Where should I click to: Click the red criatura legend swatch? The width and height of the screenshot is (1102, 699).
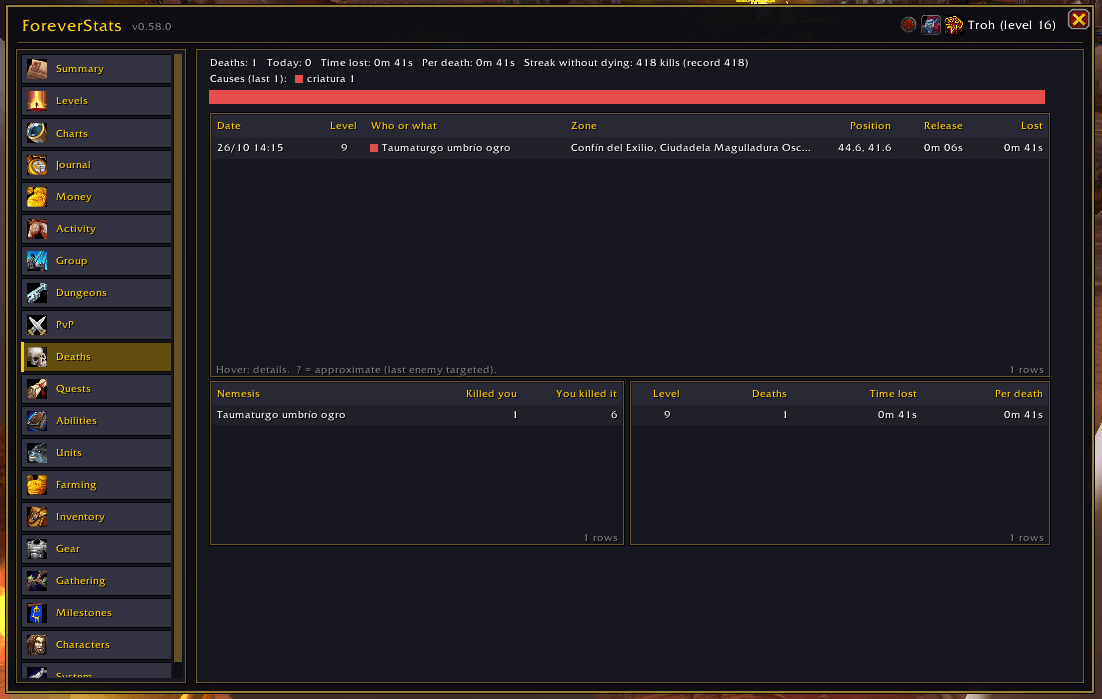(299, 79)
